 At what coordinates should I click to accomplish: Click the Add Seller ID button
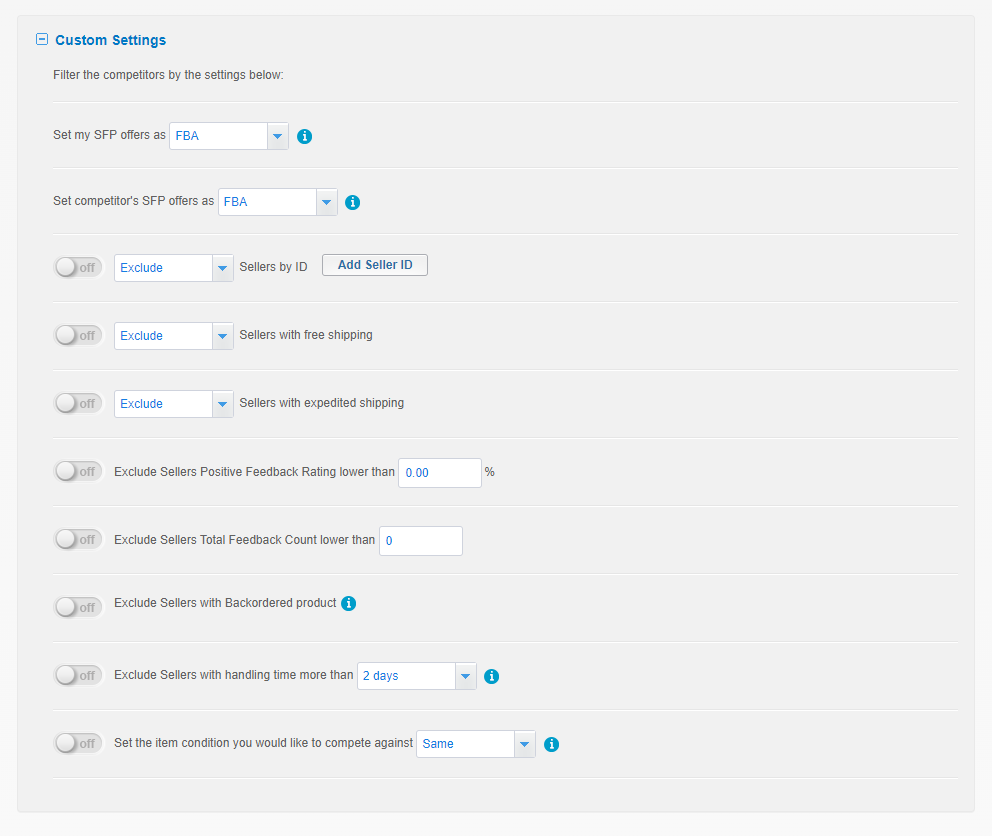point(375,265)
